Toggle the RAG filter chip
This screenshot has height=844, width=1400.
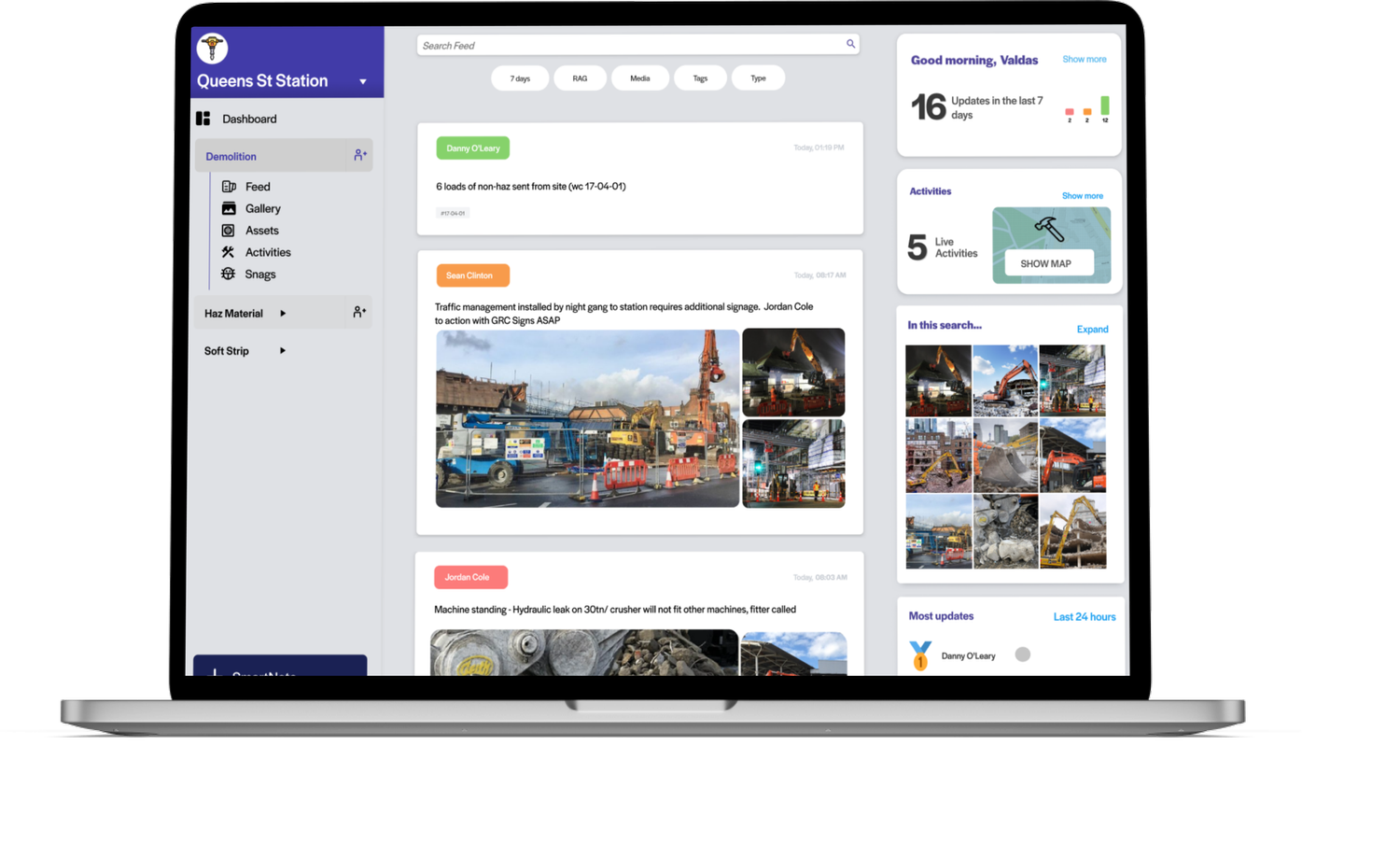pyautogui.click(x=580, y=78)
